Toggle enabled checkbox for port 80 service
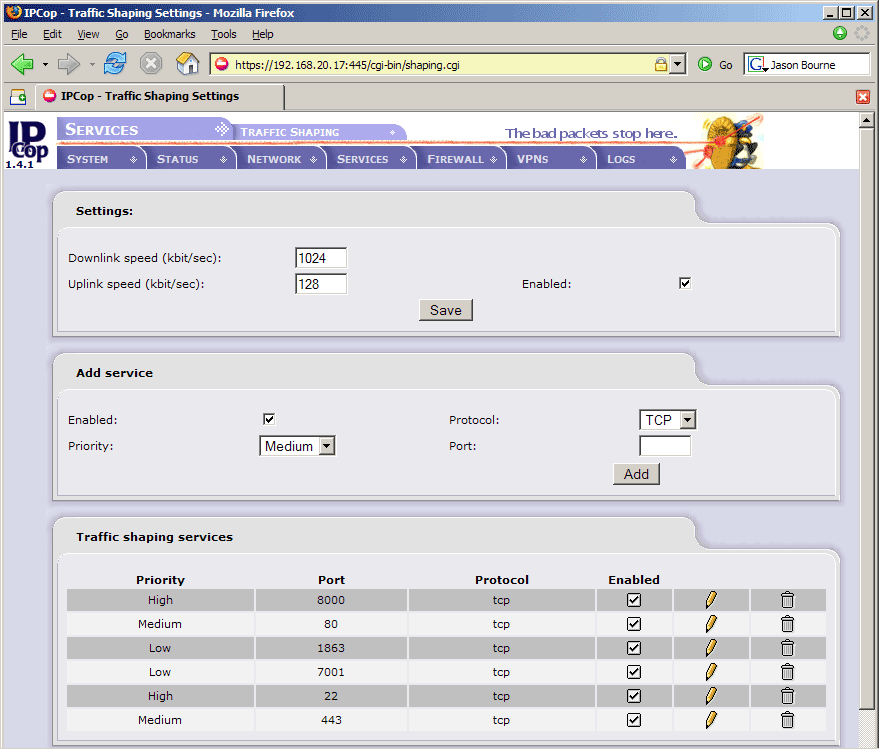879x750 pixels. coord(633,624)
